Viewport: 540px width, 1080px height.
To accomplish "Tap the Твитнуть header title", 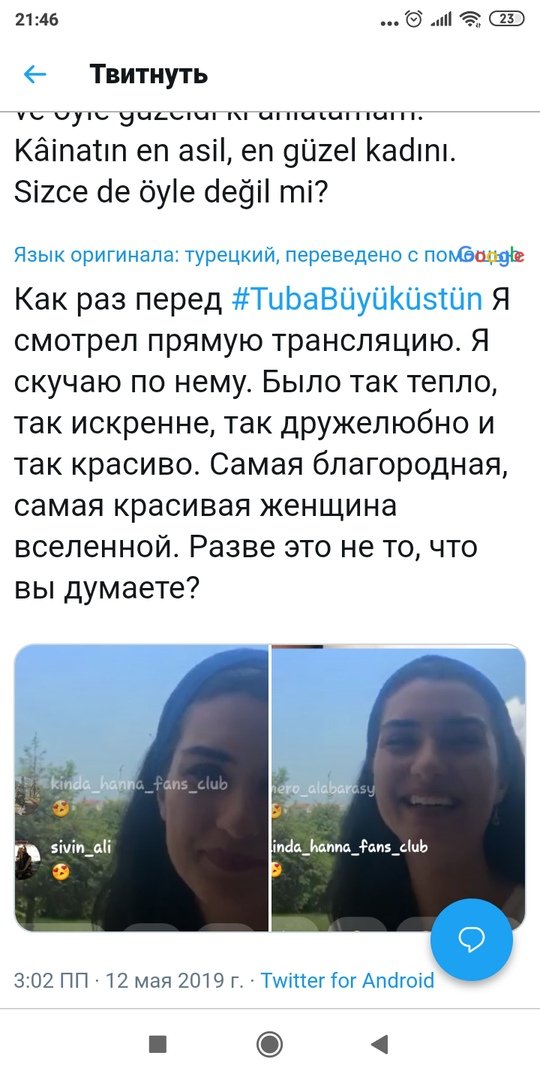I will pyautogui.click(x=148, y=74).
